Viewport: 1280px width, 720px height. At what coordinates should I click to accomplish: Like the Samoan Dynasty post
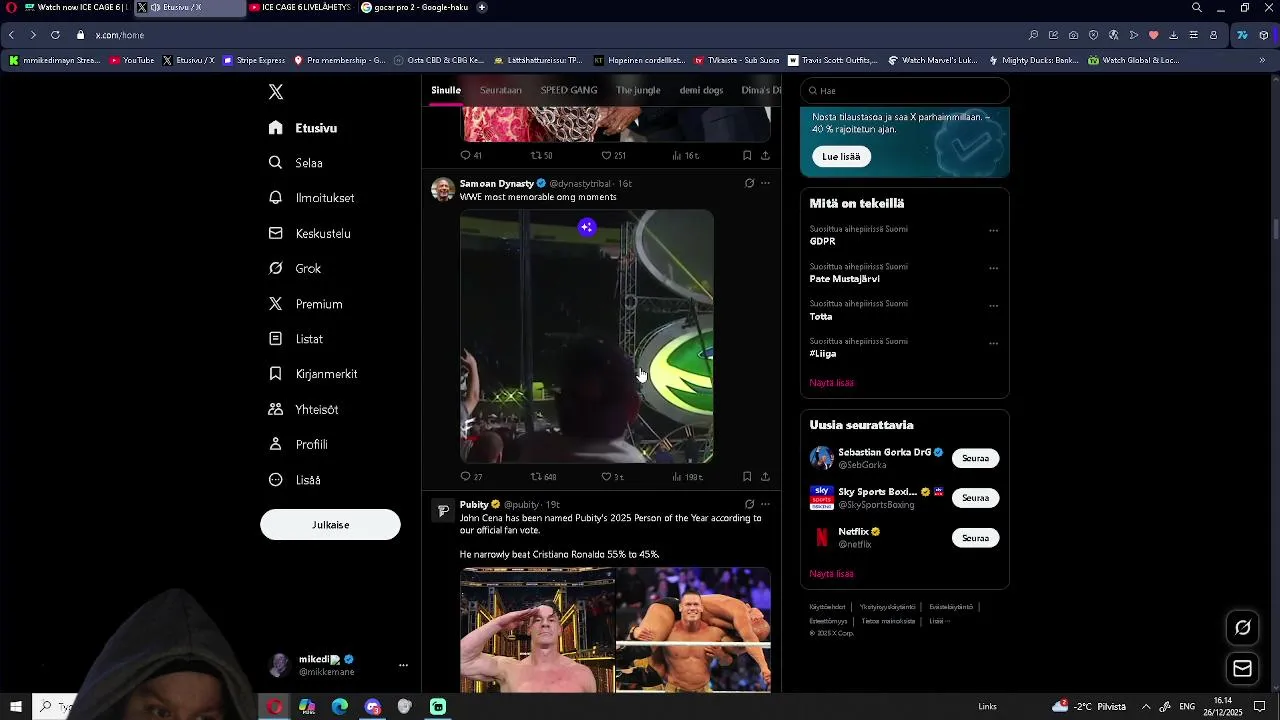point(606,477)
